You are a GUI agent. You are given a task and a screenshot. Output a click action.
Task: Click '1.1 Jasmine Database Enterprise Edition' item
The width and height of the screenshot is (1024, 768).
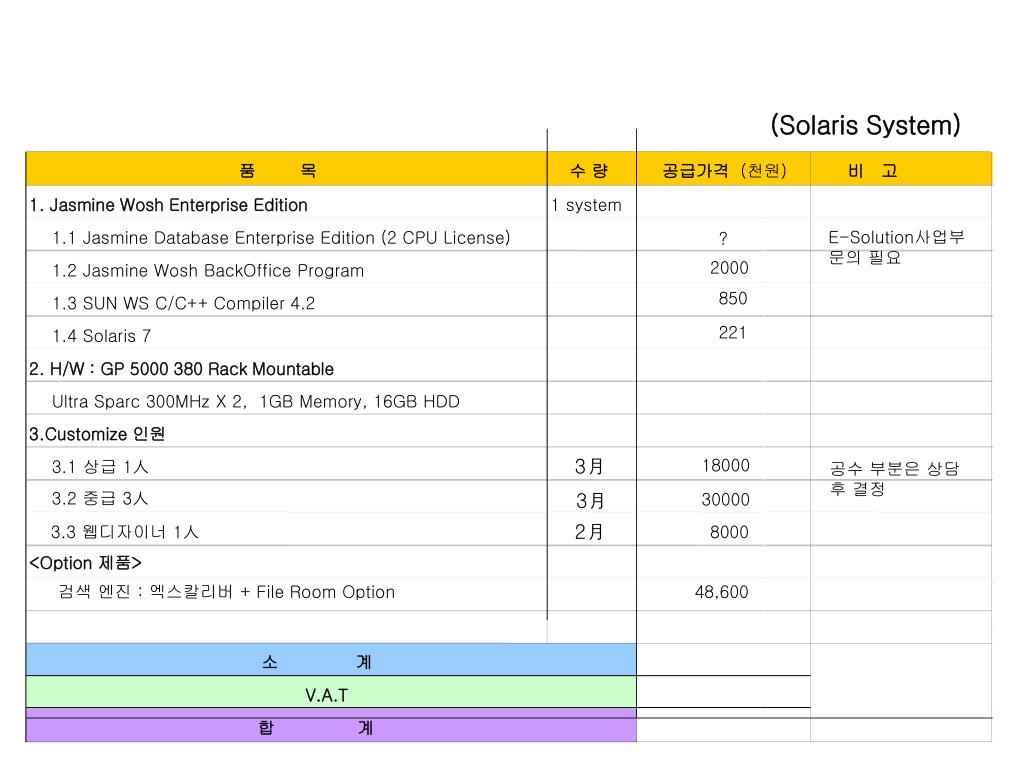coord(281,238)
